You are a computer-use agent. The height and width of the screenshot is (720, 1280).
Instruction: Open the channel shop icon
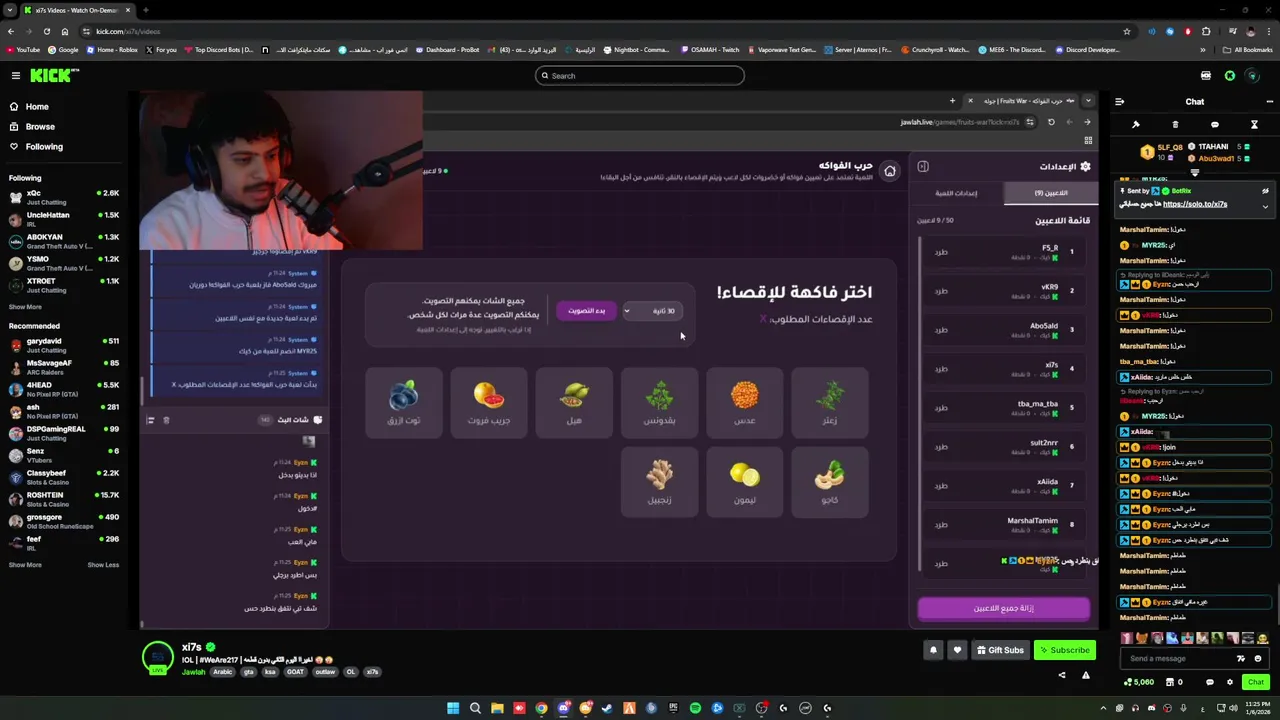1172,682
